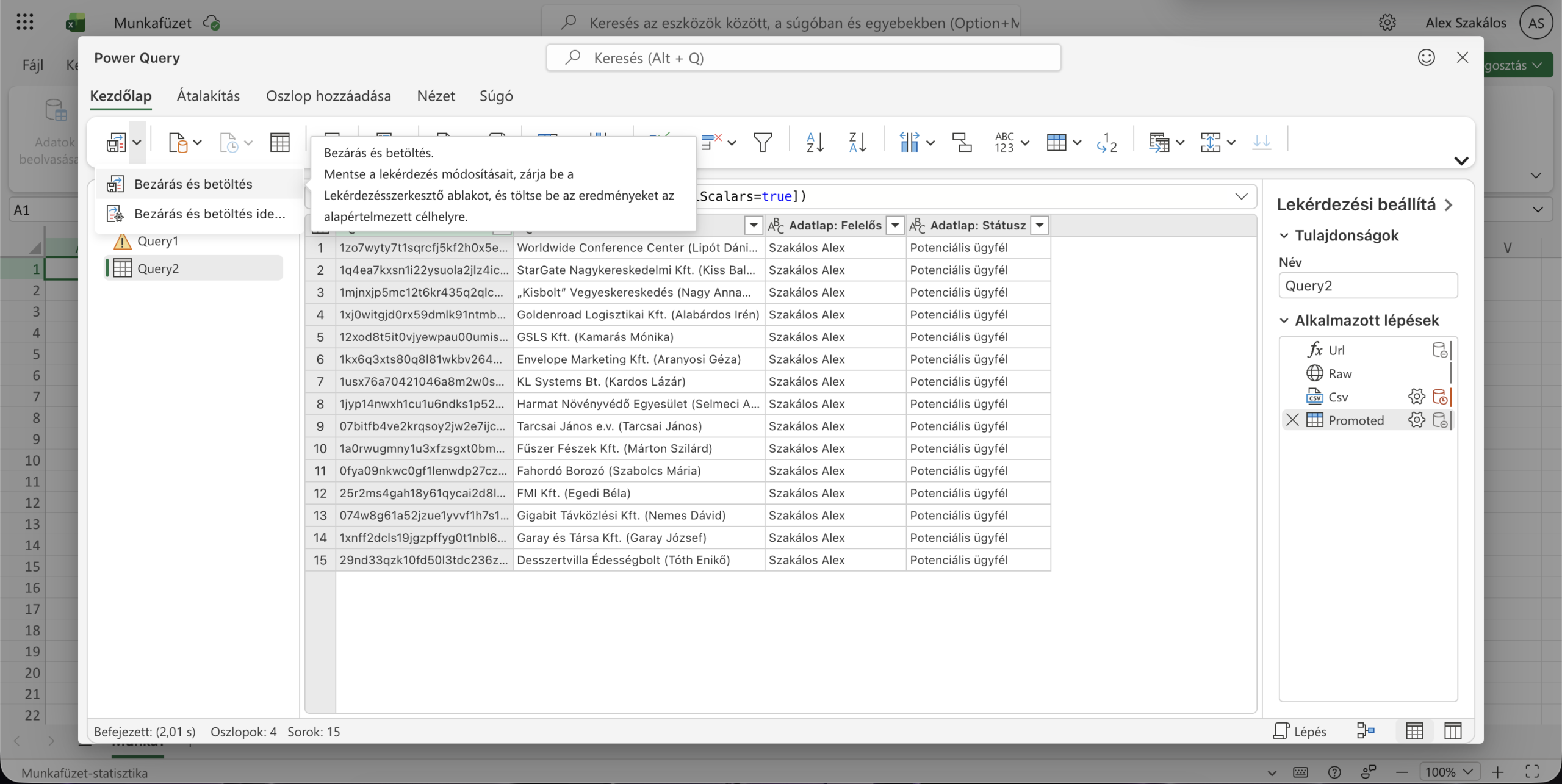Click the filter rows funnel icon
This screenshot has height=784, width=1562.
pos(763,142)
